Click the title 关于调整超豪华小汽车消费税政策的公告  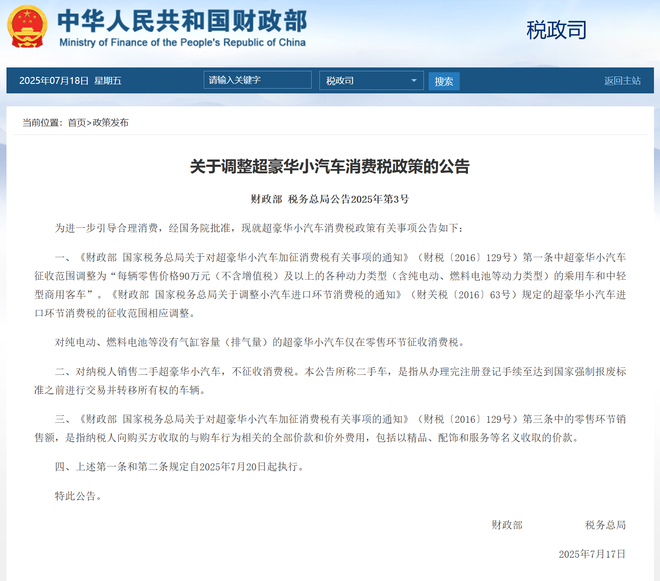[330, 166]
